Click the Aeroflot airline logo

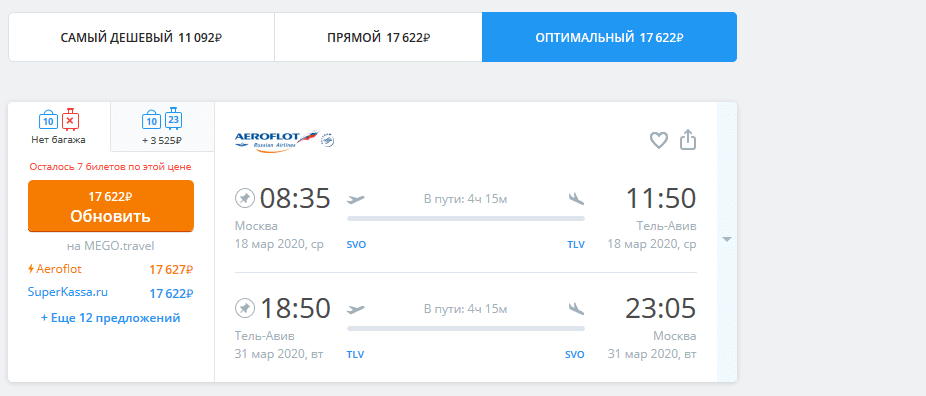[277, 140]
